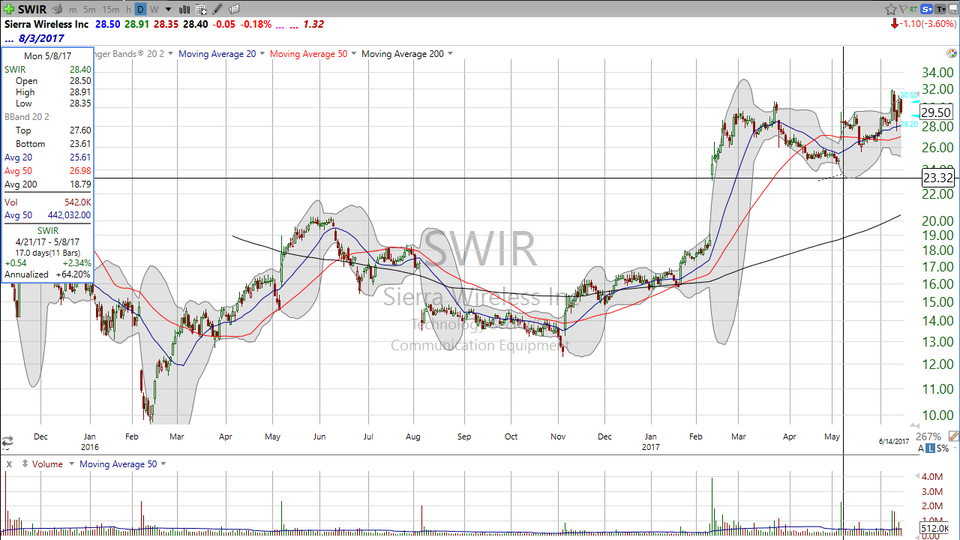Click the 267% zoom level
960x540 pixels.
coord(928,437)
